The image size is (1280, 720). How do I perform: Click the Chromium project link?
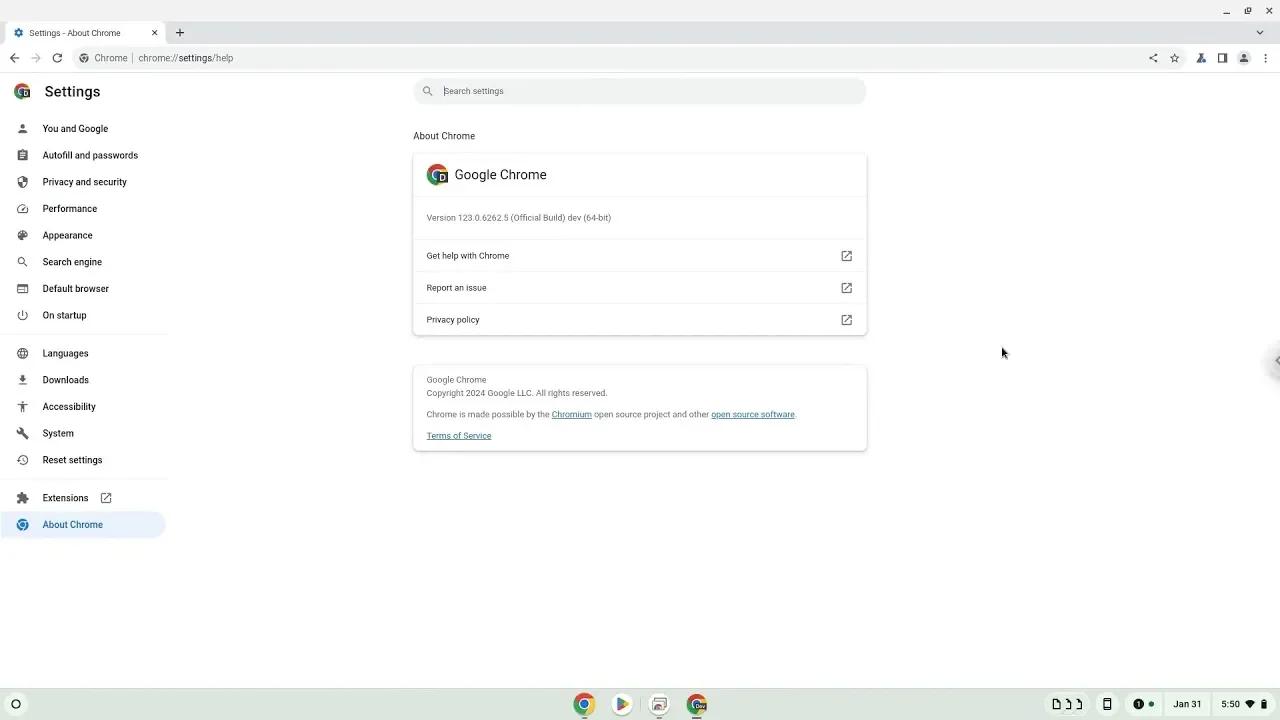(x=571, y=414)
